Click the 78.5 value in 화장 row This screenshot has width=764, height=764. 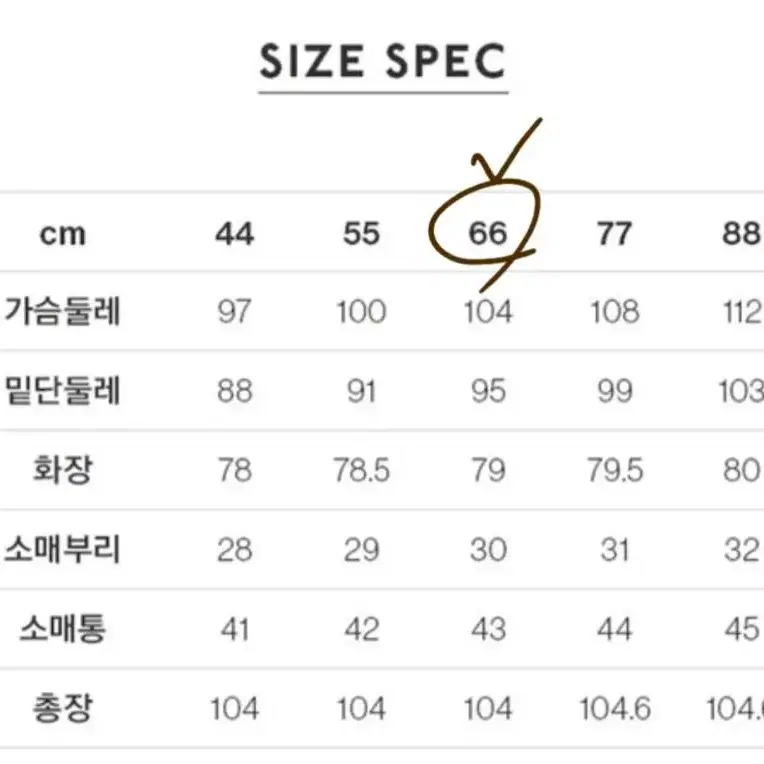click(x=361, y=470)
